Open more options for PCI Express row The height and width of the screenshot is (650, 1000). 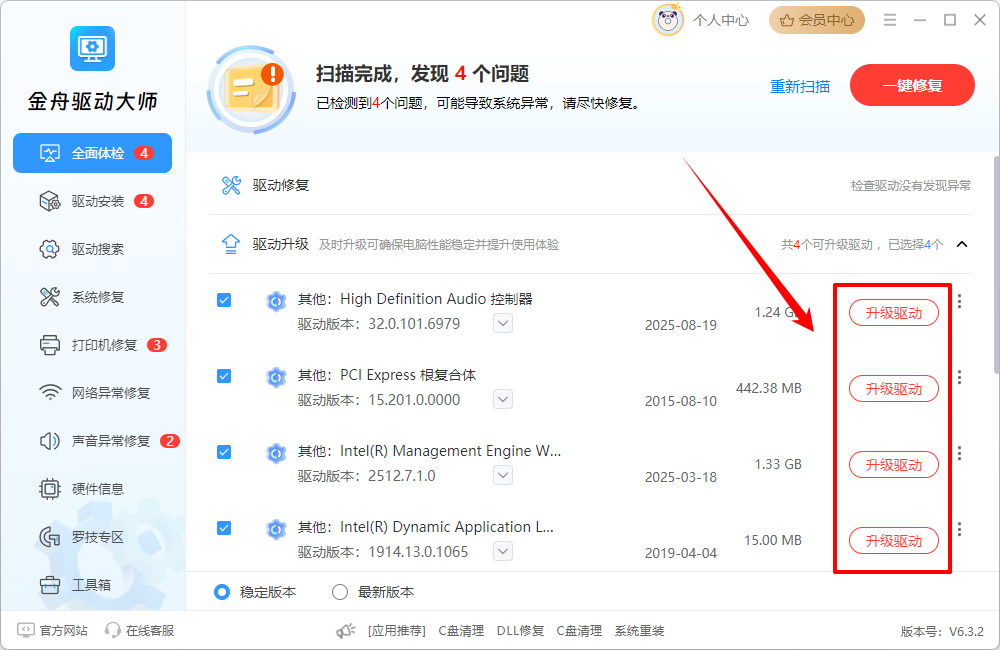point(960,377)
